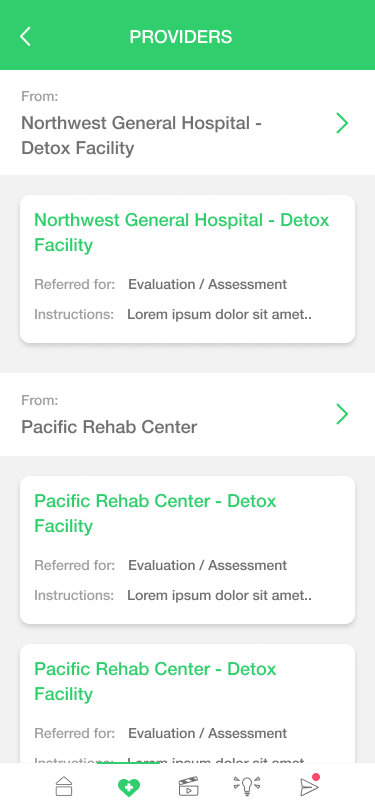Open first Pacific Rehab Center Detox Facility title
The height and width of the screenshot is (812, 375).
(155, 513)
